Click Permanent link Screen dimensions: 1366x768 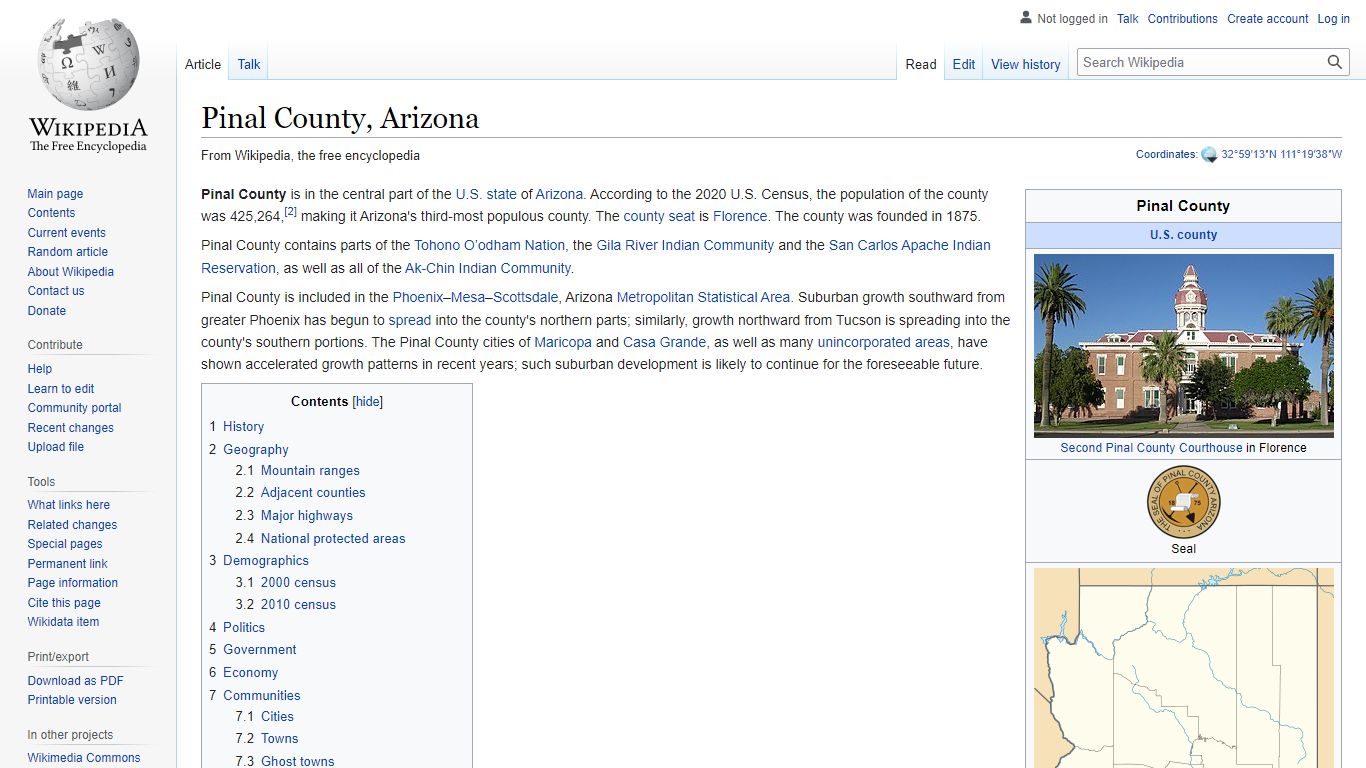point(67,564)
